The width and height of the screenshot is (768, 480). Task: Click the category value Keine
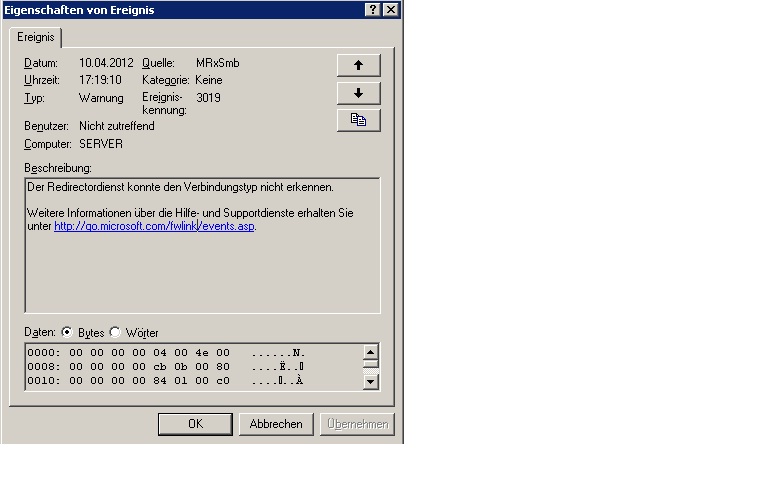point(209,80)
